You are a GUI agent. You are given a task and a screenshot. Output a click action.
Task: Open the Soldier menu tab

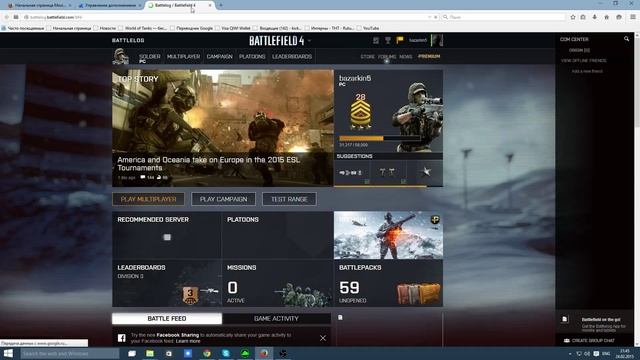tap(149, 57)
